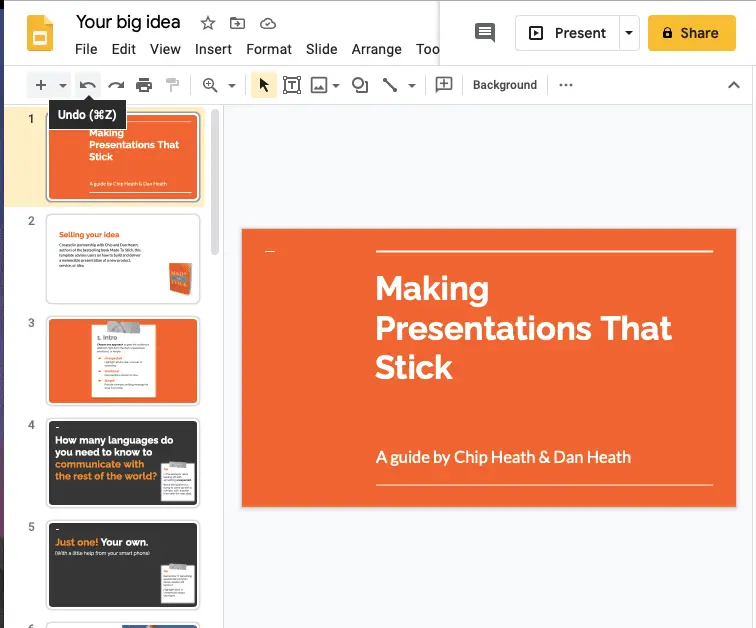Show more toolbar options (three dots)
756x628 pixels.
coord(566,85)
